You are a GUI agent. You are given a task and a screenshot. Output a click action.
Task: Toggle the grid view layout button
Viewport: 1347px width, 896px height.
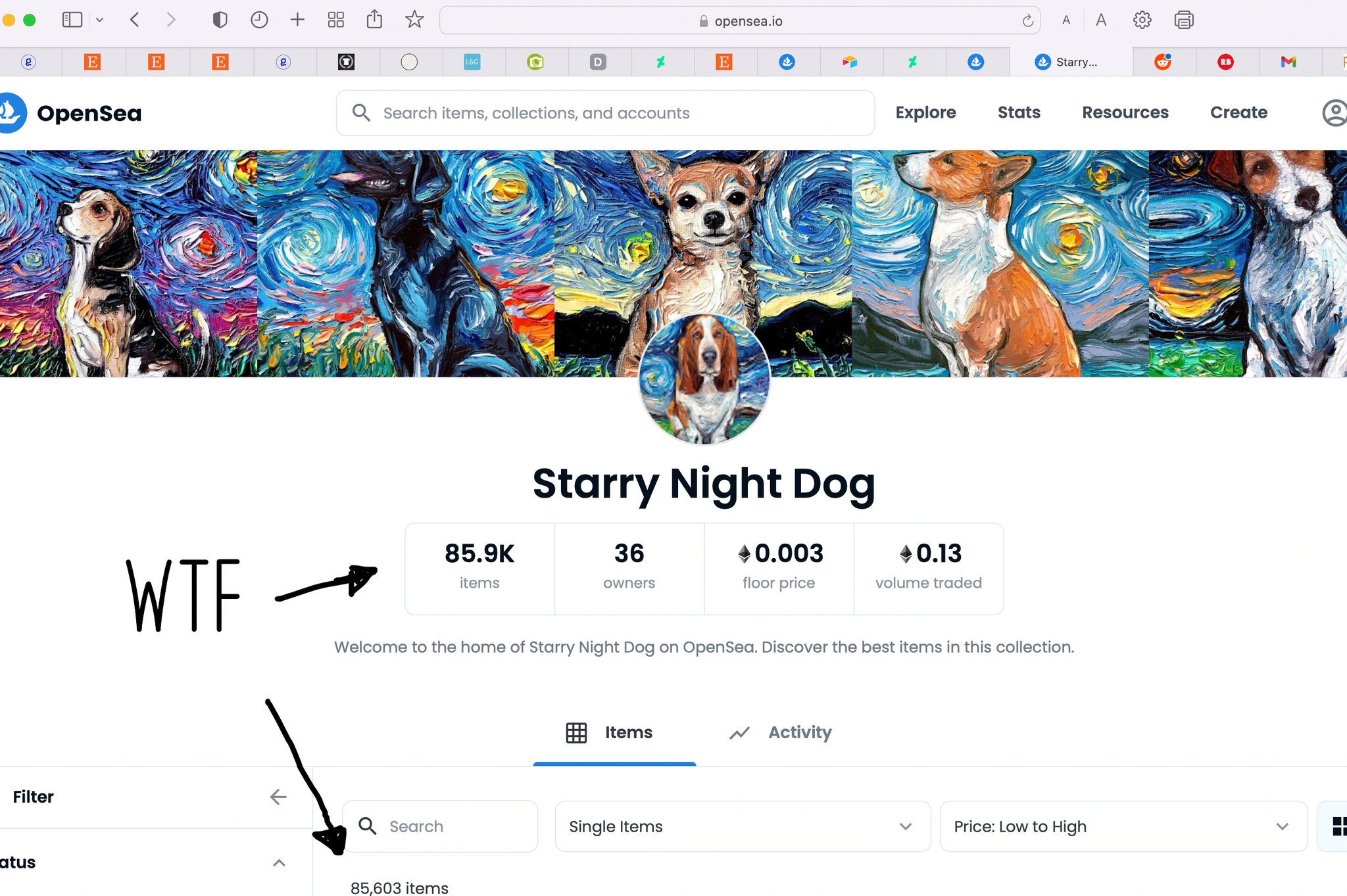[x=1338, y=826]
